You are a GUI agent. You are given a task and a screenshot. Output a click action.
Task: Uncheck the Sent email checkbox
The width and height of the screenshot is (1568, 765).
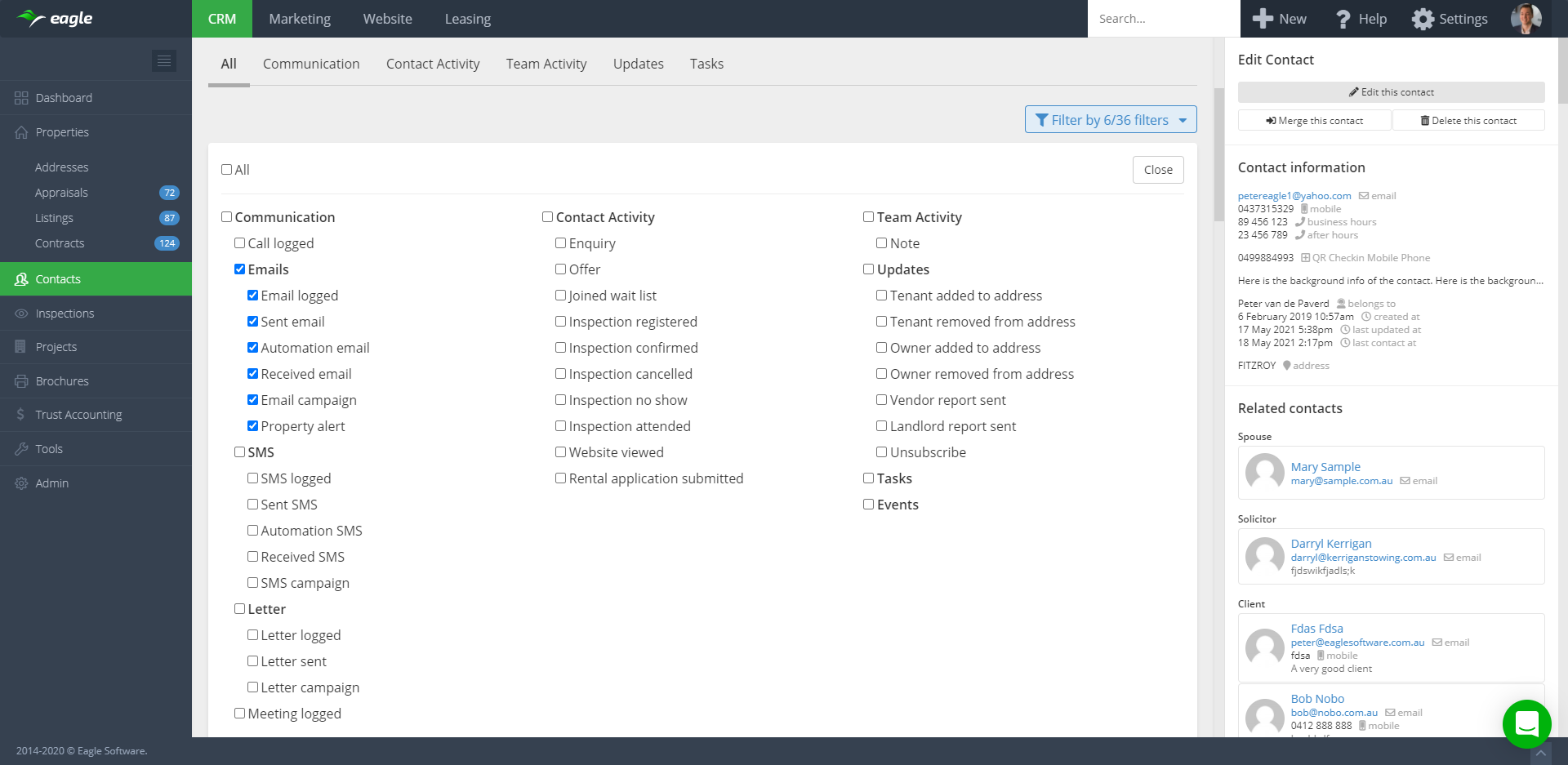point(253,322)
